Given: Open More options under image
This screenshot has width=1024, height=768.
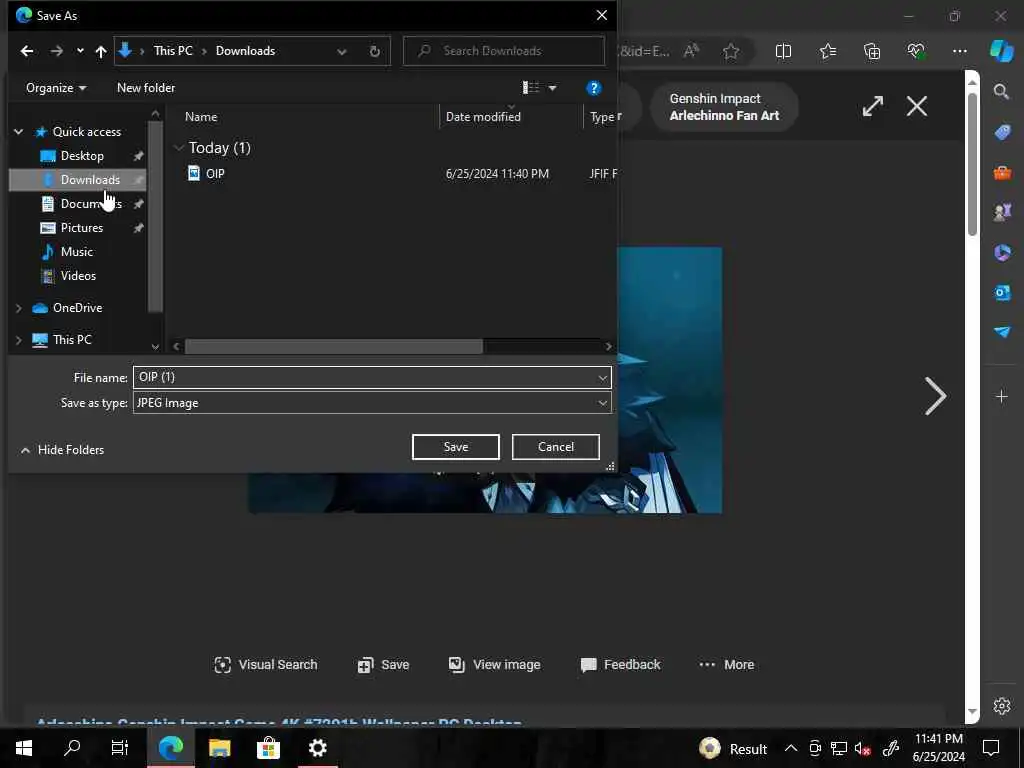Looking at the screenshot, I should [726, 665].
